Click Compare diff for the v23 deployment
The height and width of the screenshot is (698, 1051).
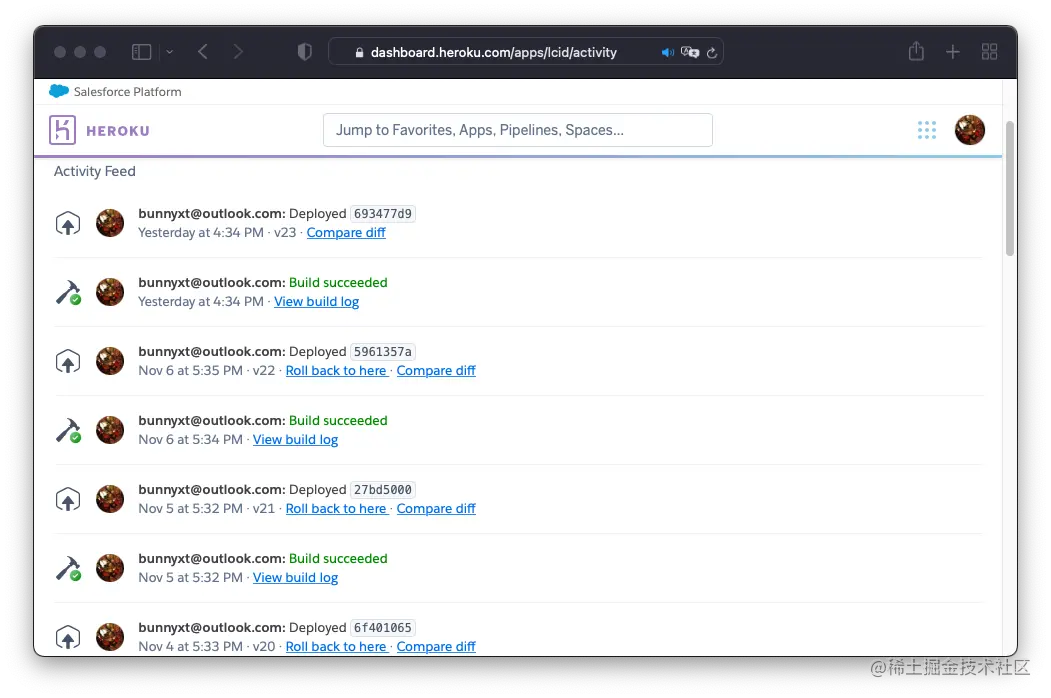(x=346, y=232)
